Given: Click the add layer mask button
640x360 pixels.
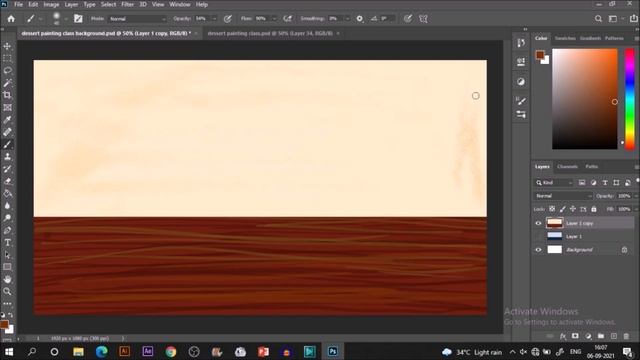Looking at the screenshot, I should click(575, 336).
